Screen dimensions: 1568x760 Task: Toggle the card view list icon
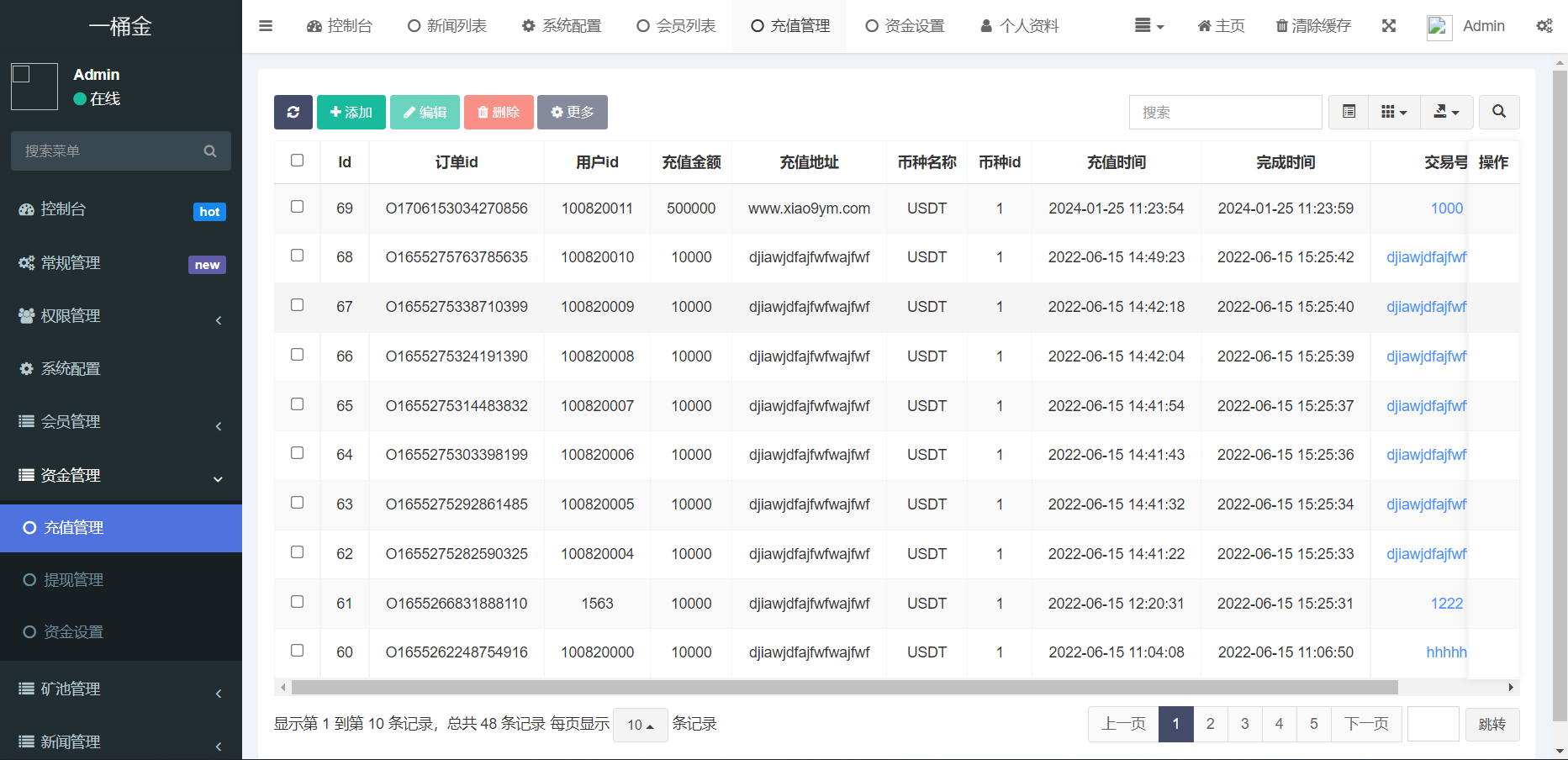(x=1349, y=112)
